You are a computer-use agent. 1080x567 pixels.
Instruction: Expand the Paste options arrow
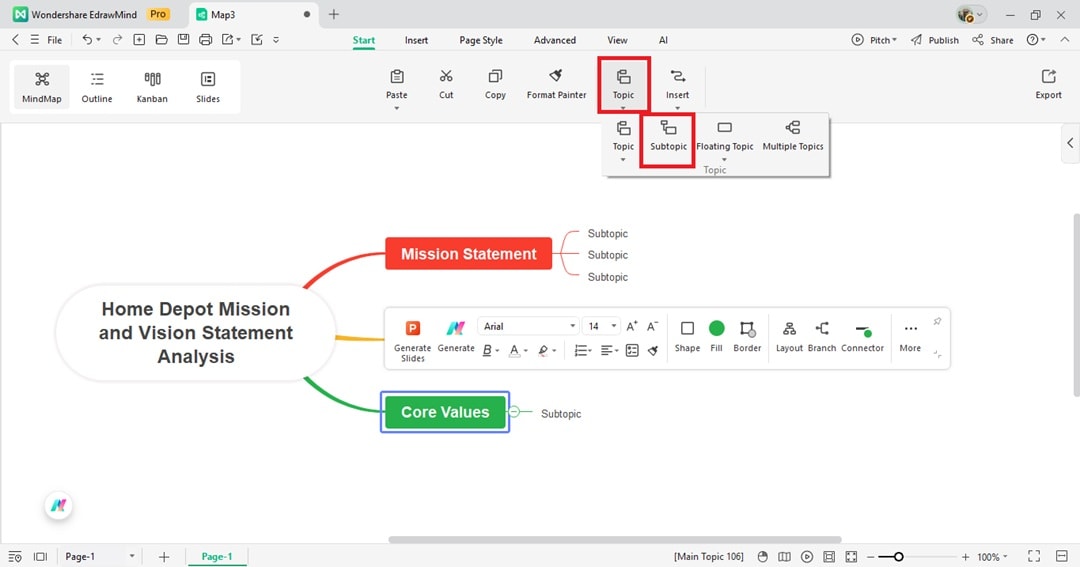coord(397,108)
